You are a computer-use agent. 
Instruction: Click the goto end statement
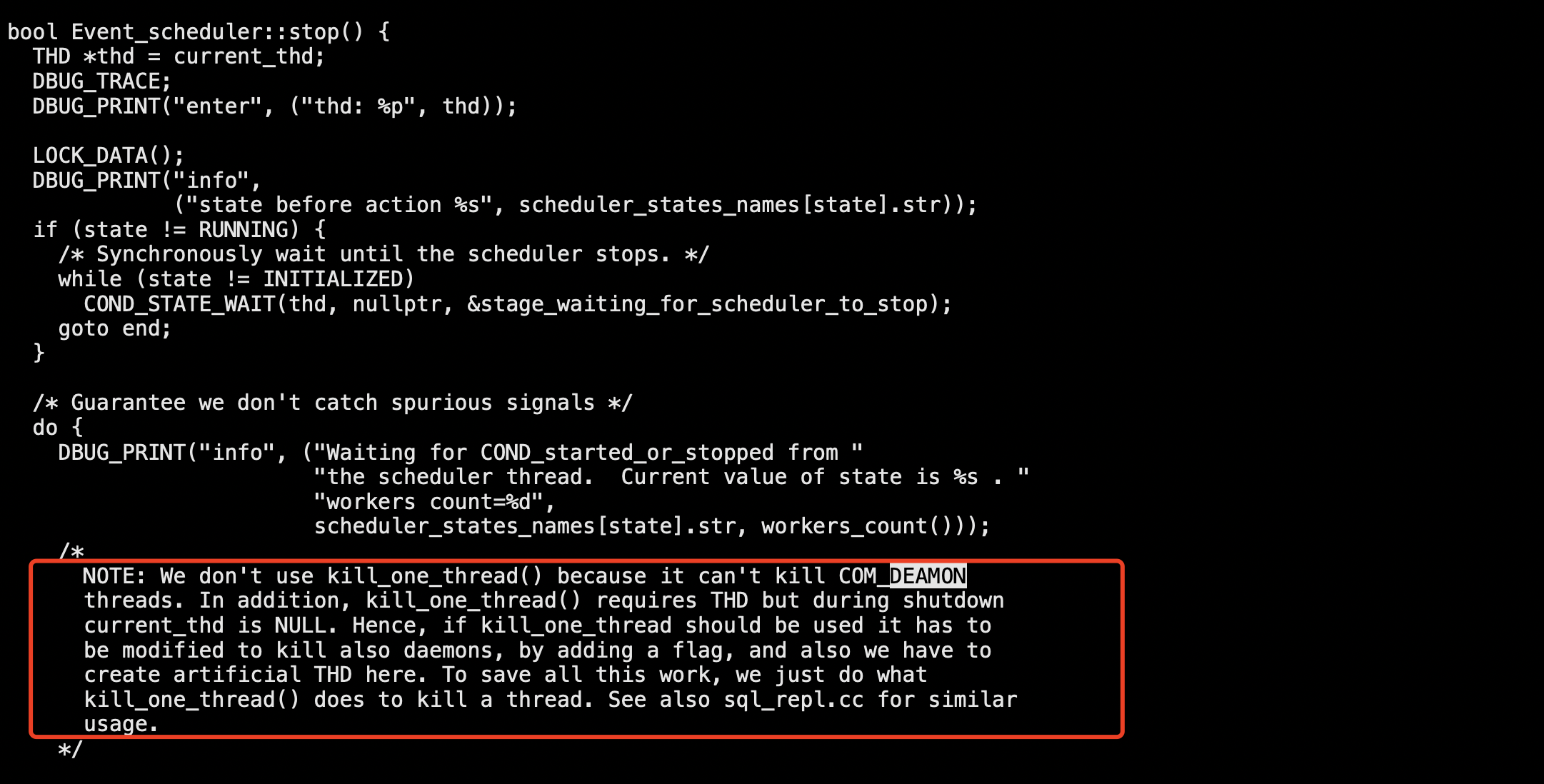point(115,329)
